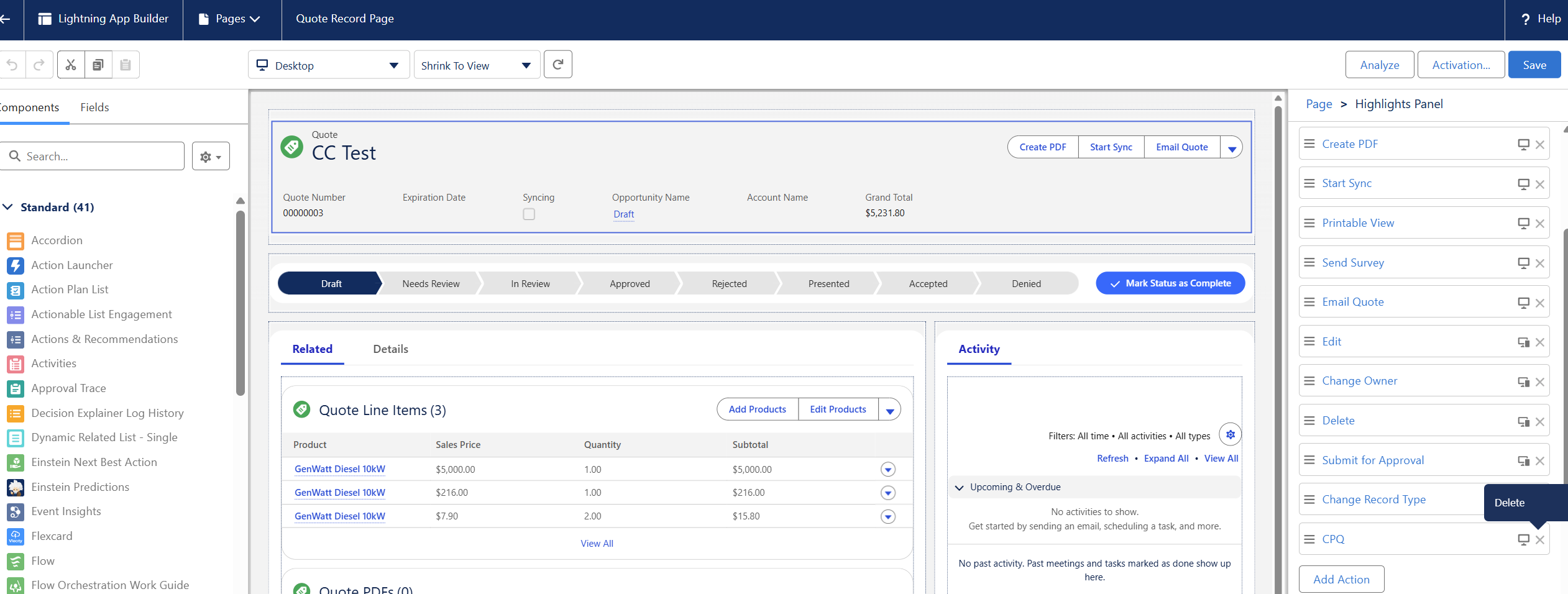1568x594 pixels.
Task: Click the cut scissors icon in toolbar
Action: (x=71, y=65)
